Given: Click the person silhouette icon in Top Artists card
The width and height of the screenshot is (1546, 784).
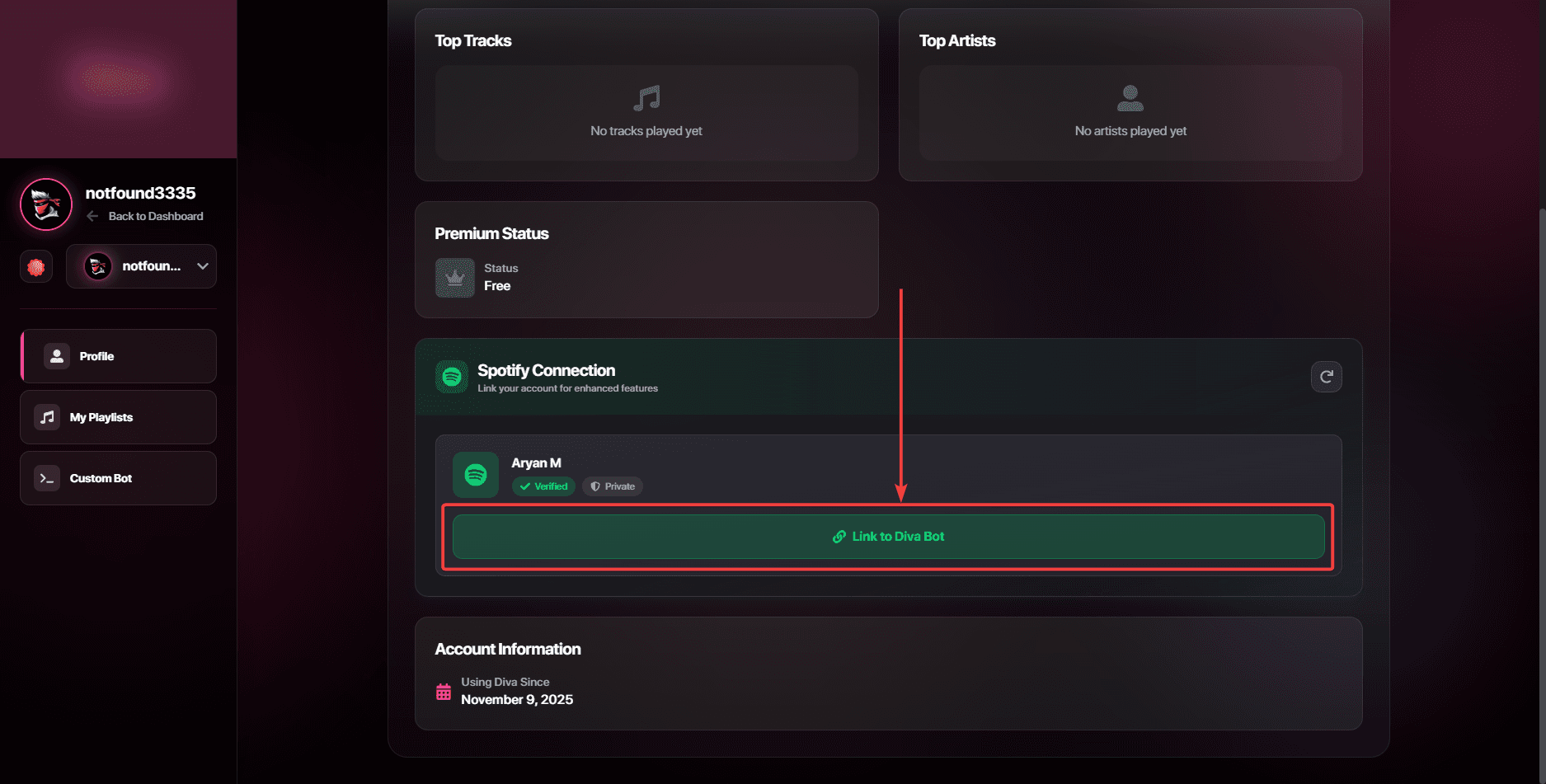Looking at the screenshot, I should pyautogui.click(x=1130, y=97).
